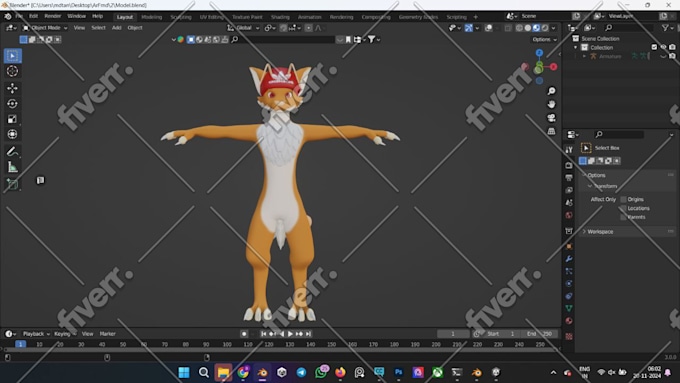Open the Tool properties tab

[x=569, y=150]
